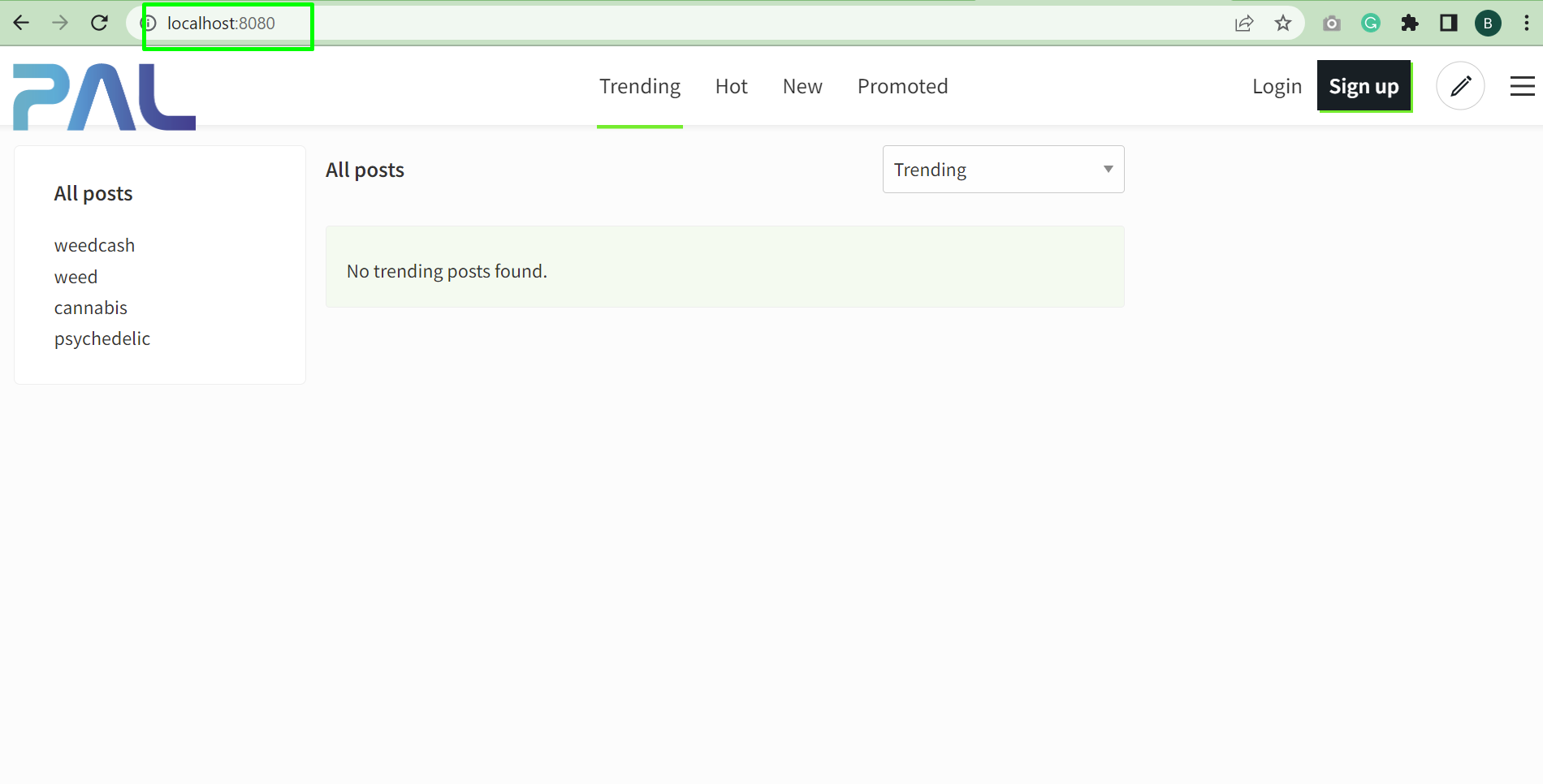Open the hamburger menu
This screenshot has width=1543, height=784.
(1523, 86)
